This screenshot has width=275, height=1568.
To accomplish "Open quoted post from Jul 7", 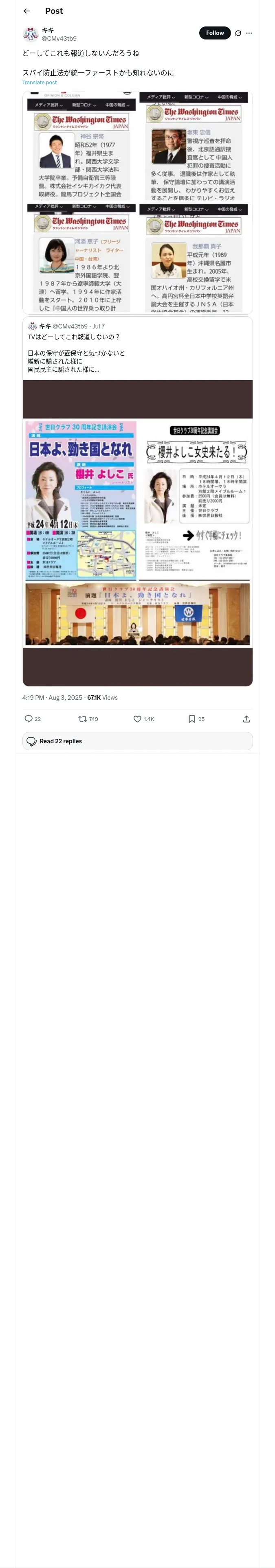I will (137, 353).
